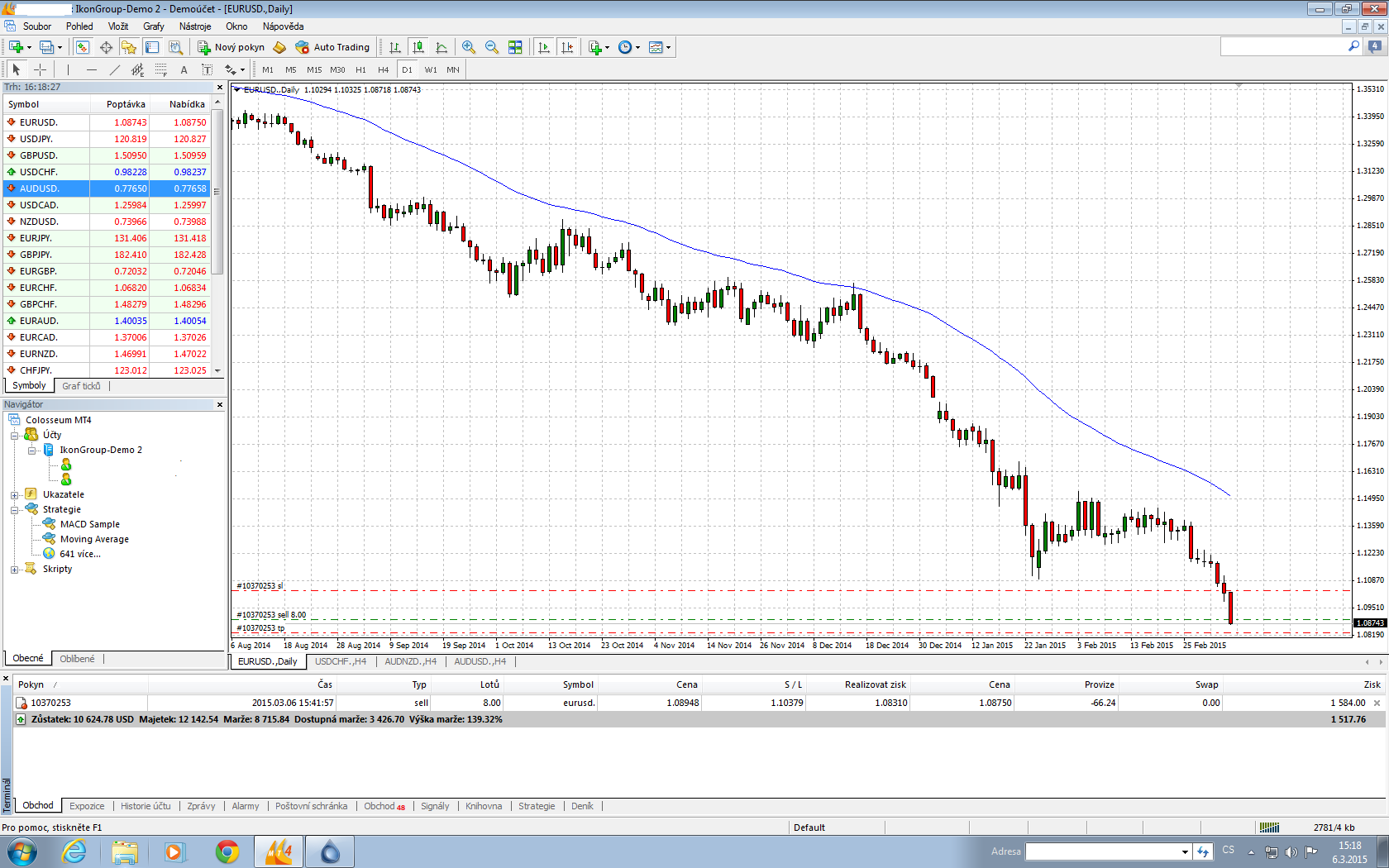Open 641 více... link

coord(80,554)
